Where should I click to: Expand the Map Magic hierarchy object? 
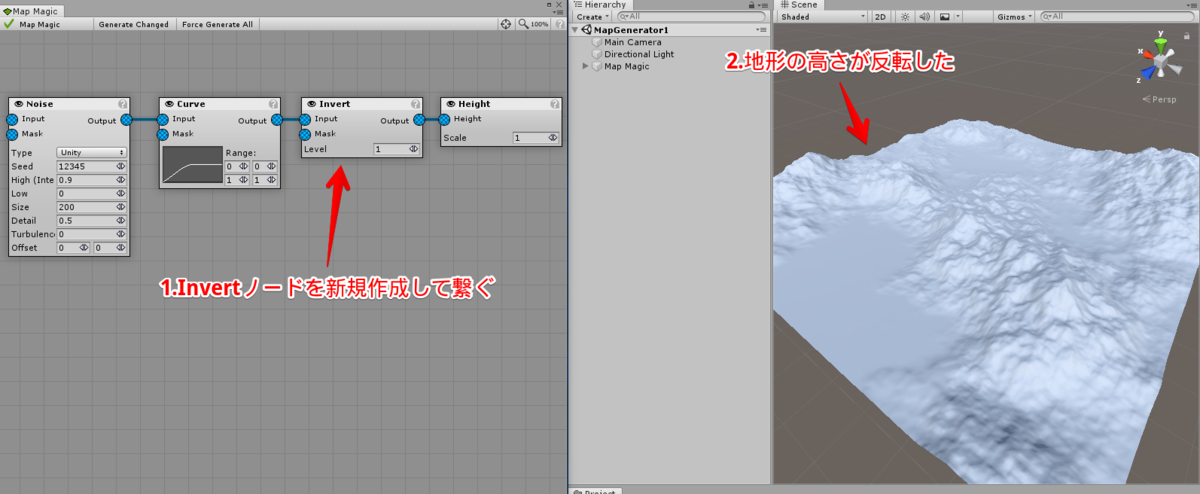586,66
